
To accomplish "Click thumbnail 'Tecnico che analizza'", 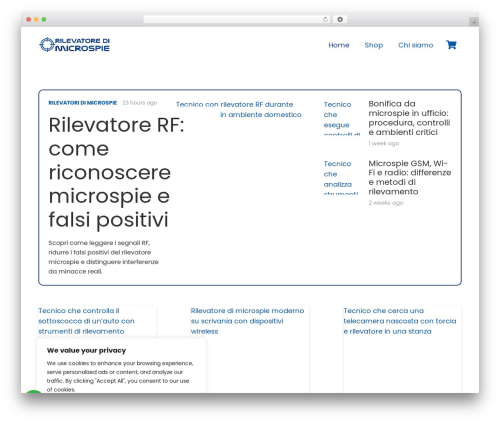I will (341, 177).
